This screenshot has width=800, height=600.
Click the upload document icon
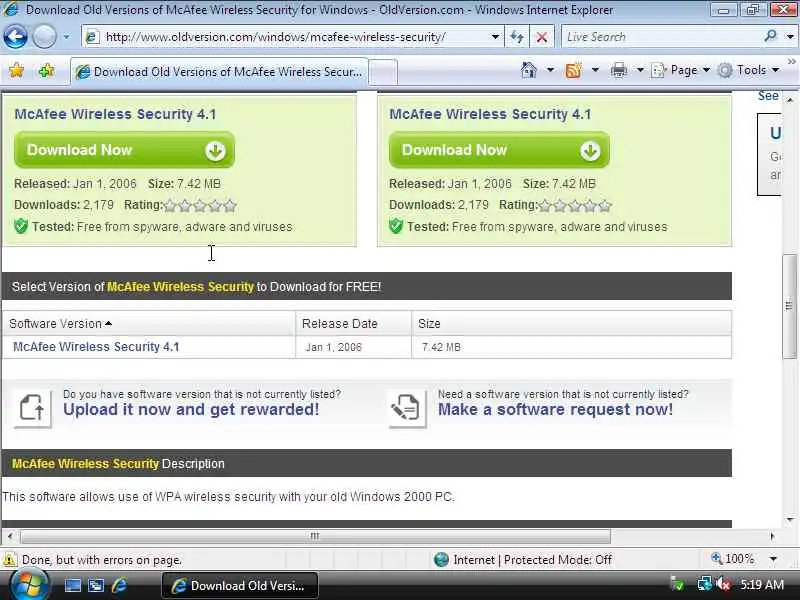(32, 408)
